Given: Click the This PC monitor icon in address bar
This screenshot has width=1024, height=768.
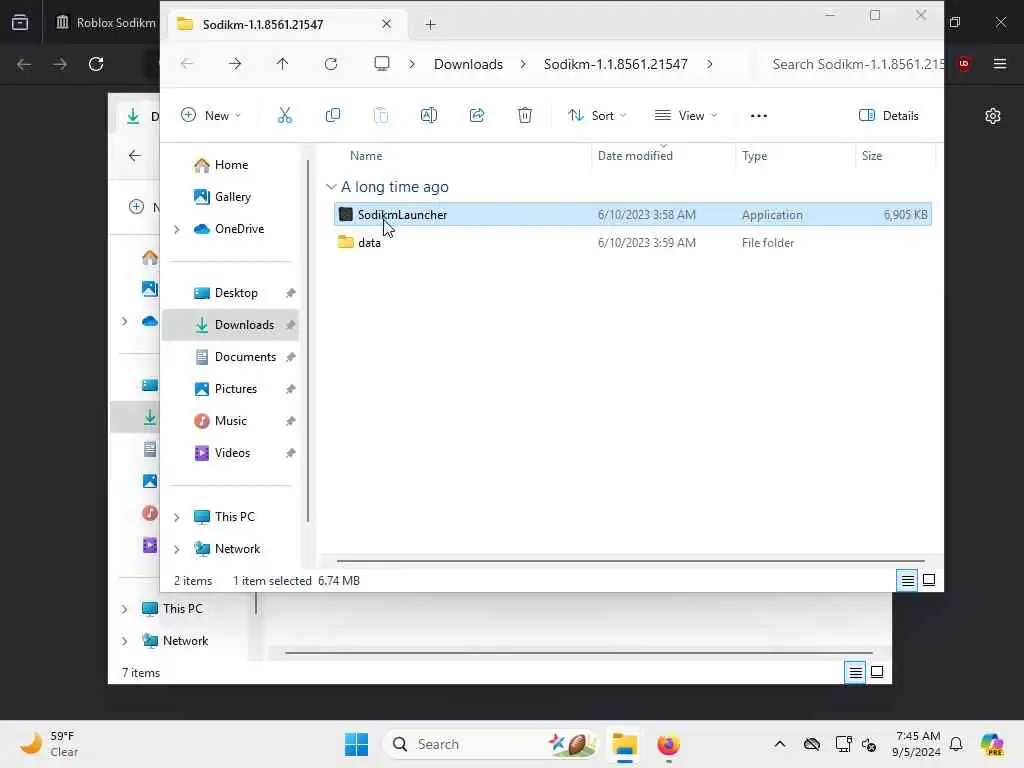Looking at the screenshot, I should click(382, 64).
